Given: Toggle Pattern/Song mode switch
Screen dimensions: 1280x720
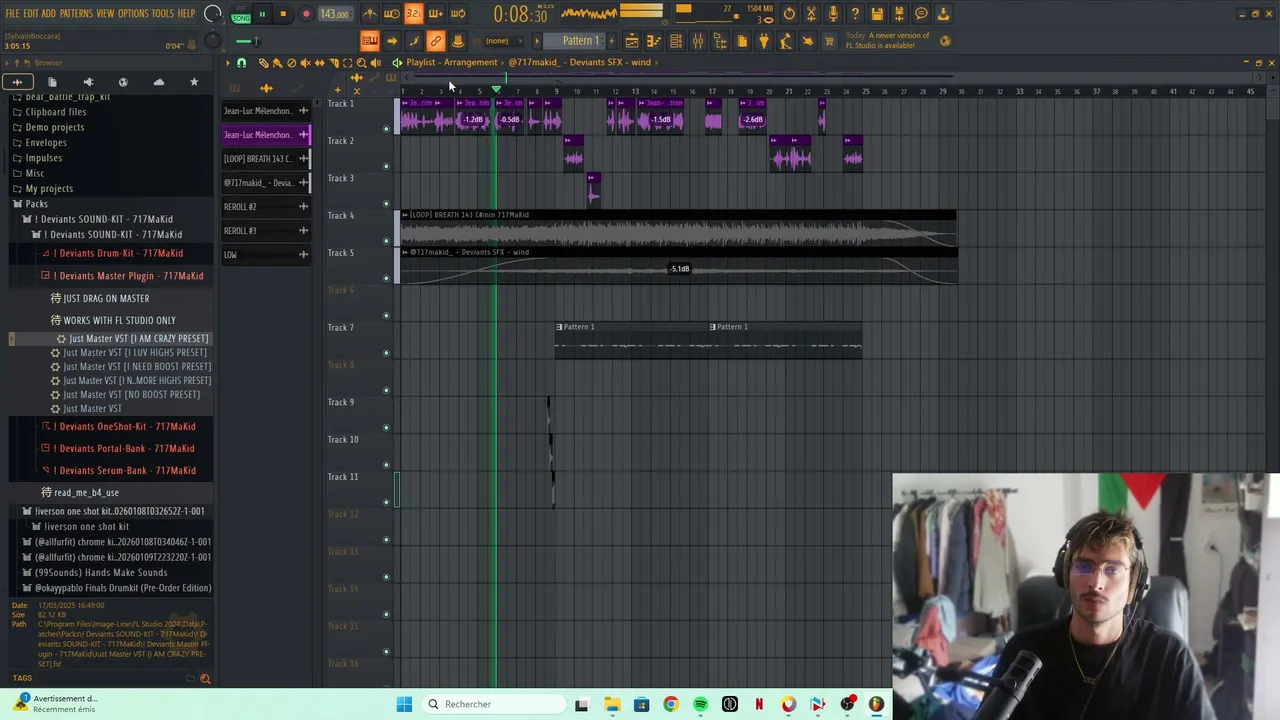Looking at the screenshot, I should (x=241, y=14).
